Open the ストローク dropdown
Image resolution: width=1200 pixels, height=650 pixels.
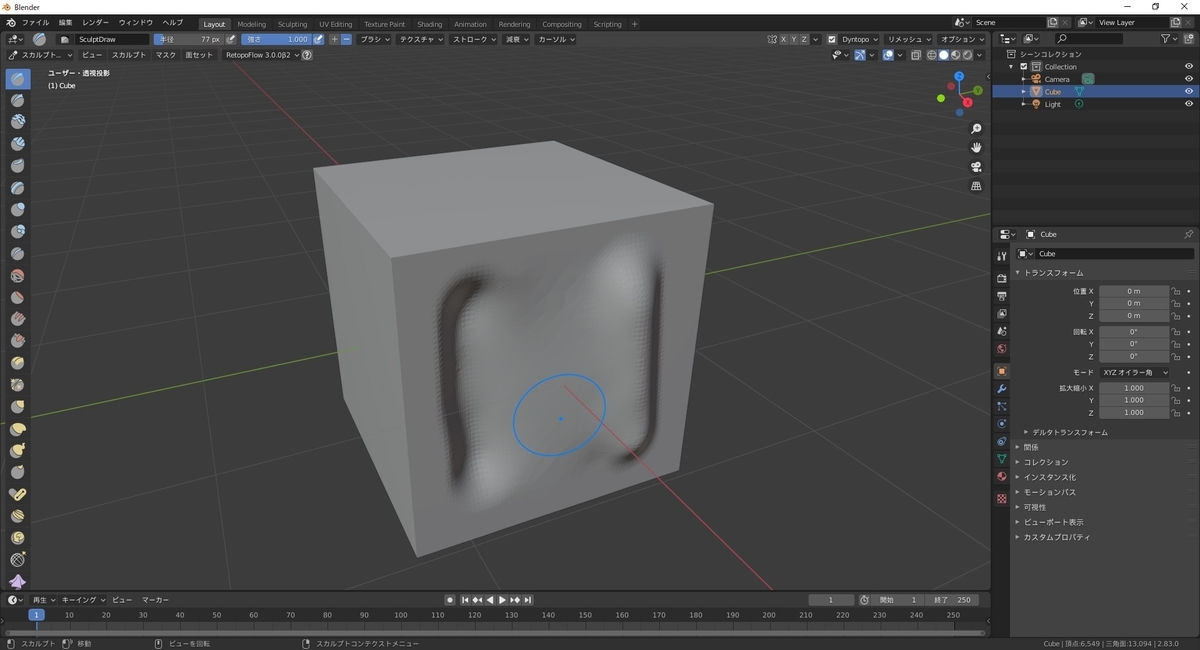coord(474,39)
